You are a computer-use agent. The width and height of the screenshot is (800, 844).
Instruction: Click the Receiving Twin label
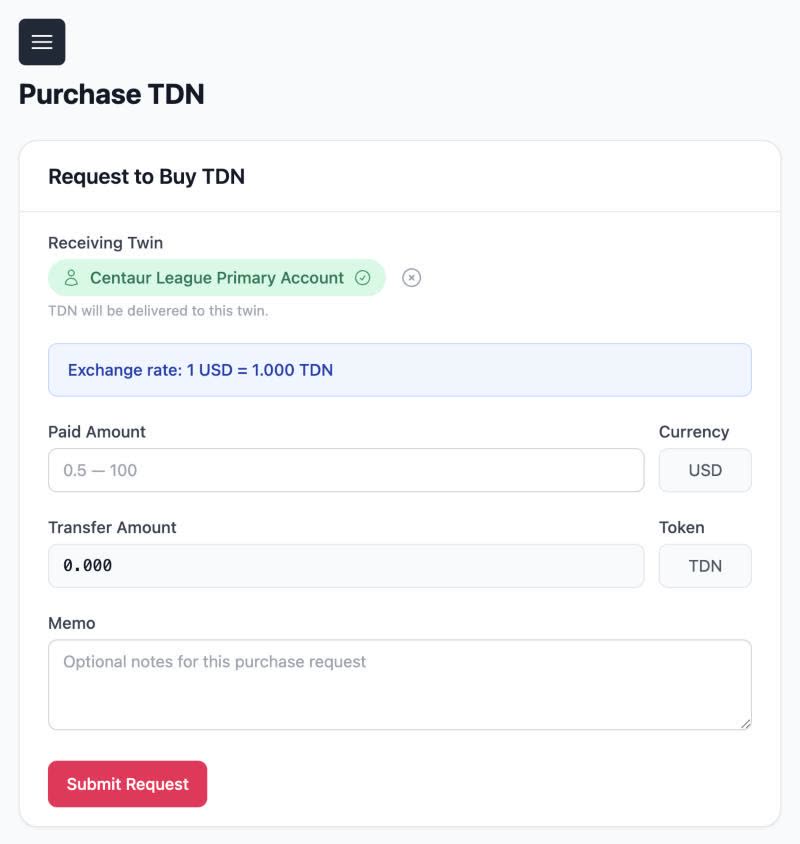pyautogui.click(x=106, y=243)
